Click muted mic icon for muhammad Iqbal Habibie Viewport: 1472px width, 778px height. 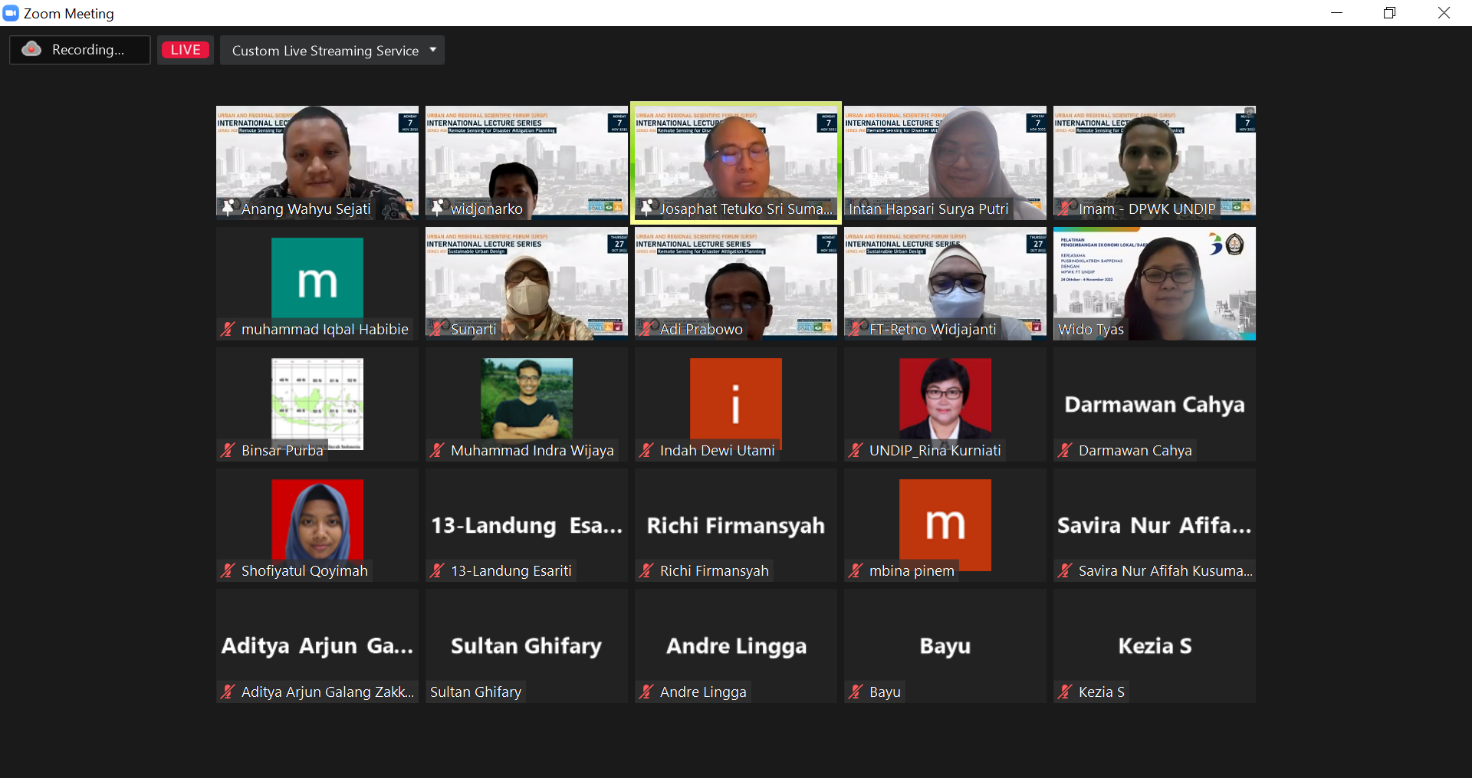pyautogui.click(x=228, y=329)
